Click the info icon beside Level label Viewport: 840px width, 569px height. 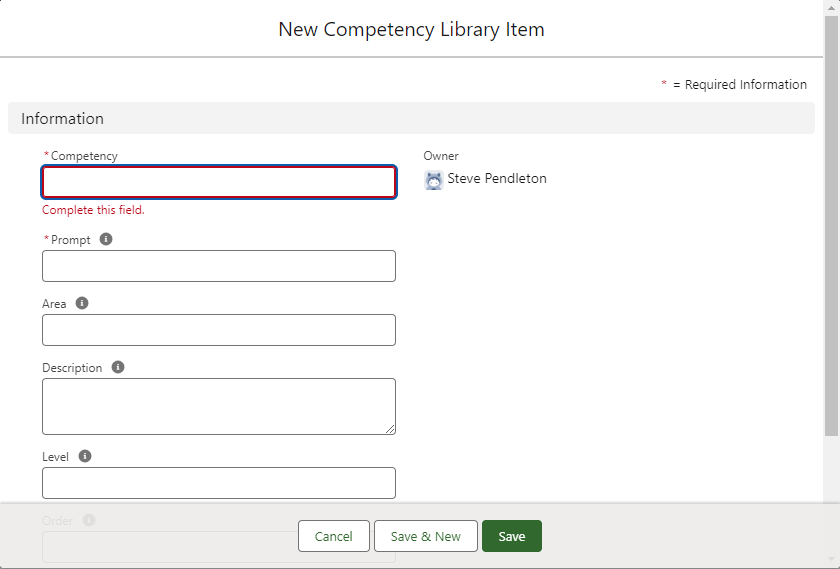pos(85,456)
